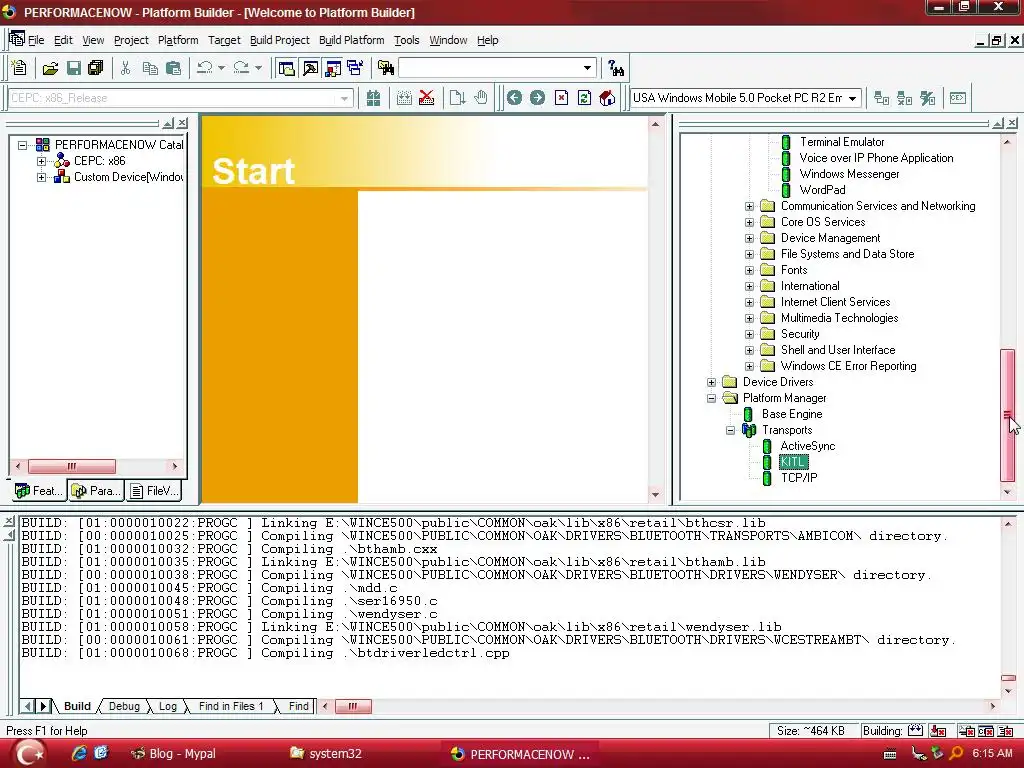Click the Copy icon
This screenshot has width=1024, height=768.
[150, 68]
